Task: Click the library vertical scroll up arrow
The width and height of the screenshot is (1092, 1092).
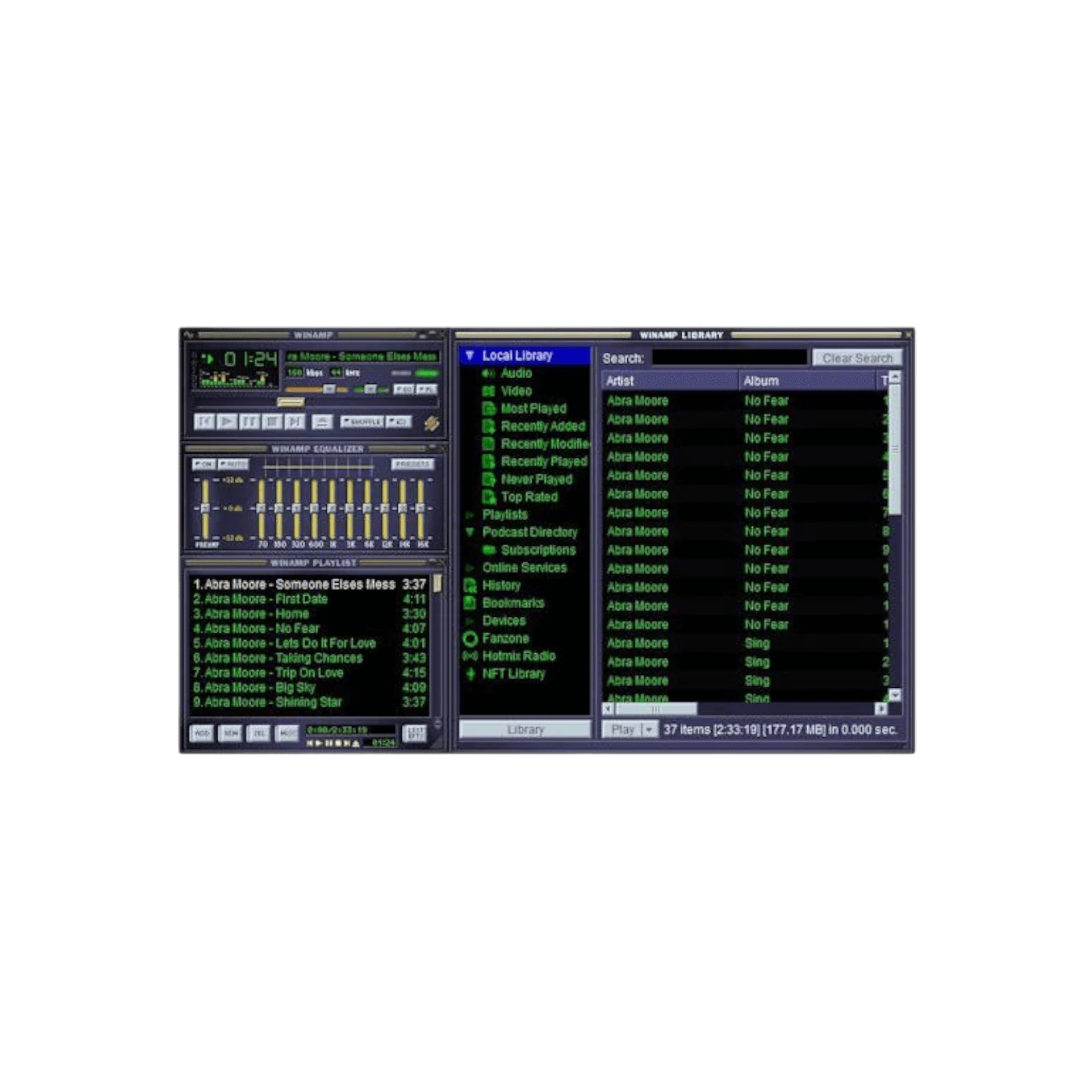Action: tap(895, 377)
